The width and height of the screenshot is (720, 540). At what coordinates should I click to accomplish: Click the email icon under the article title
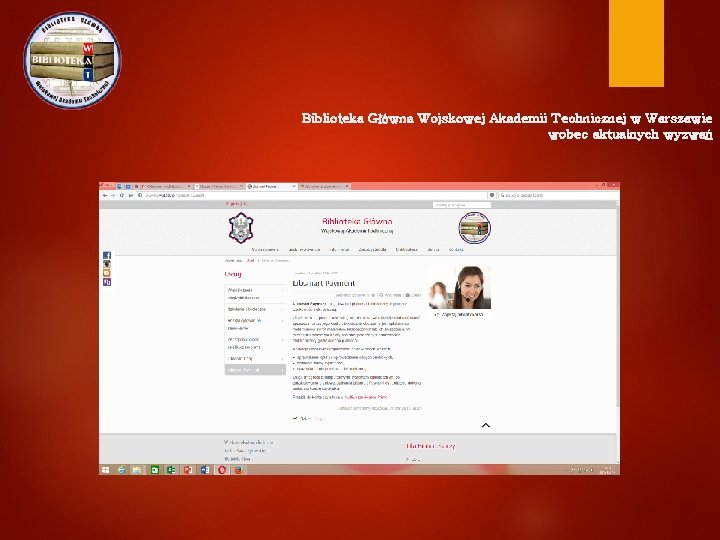click(408, 295)
